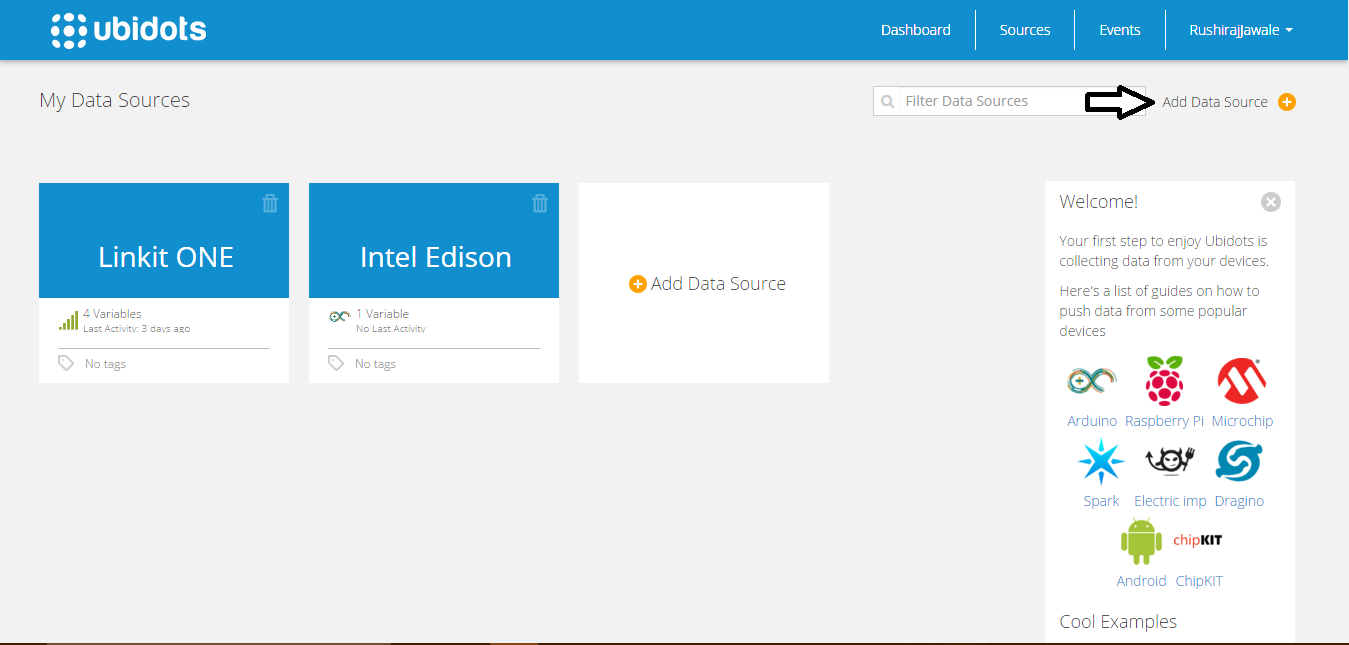Open the Spark guide link
1349x645 pixels.
point(1102,501)
